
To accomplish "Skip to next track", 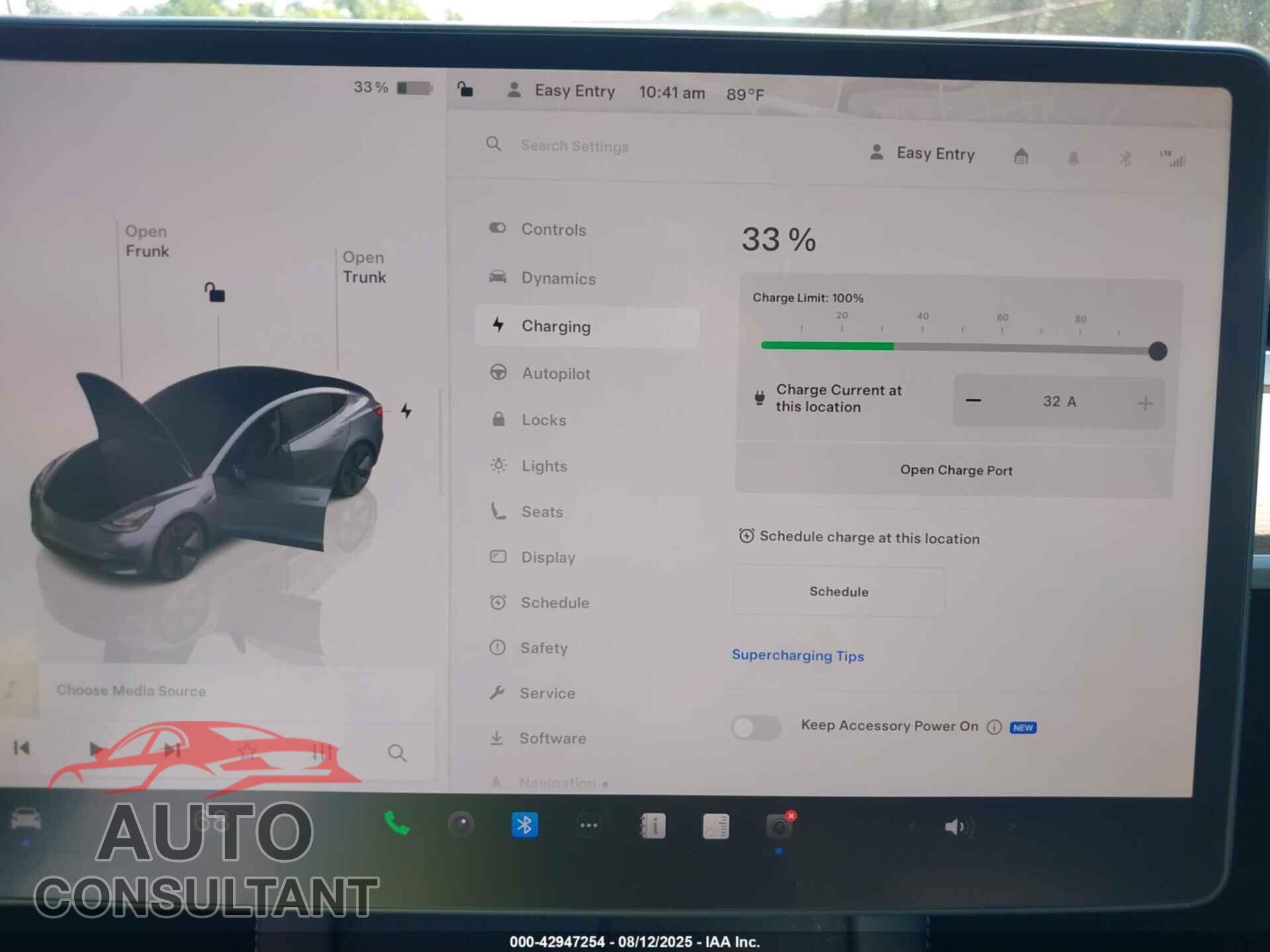I will click(x=172, y=750).
